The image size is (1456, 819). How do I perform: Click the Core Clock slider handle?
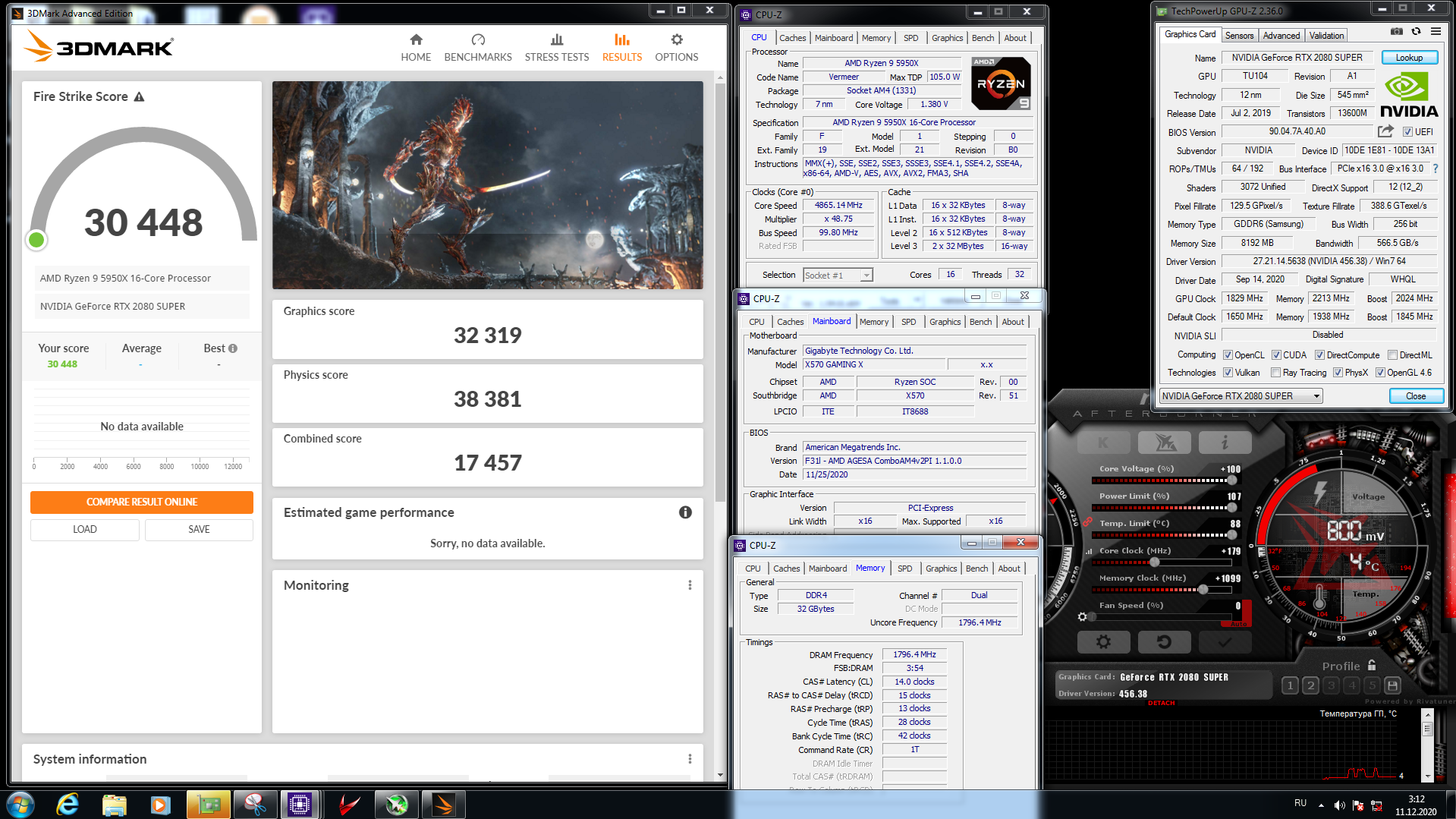[1154, 562]
